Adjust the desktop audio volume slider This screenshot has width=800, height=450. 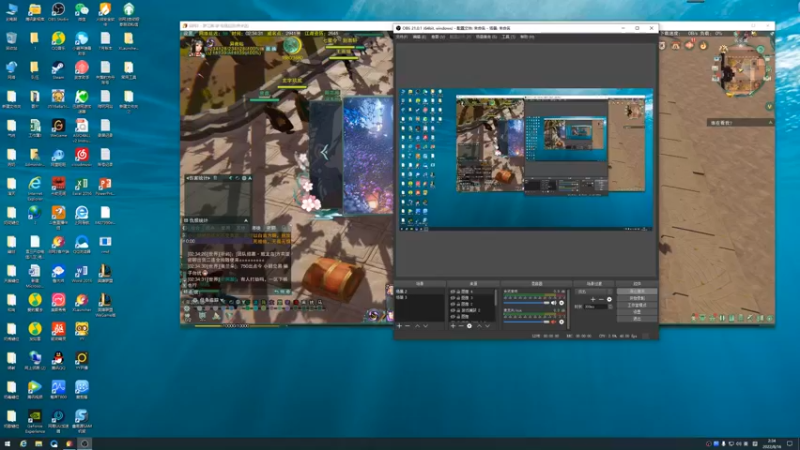[x=526, y=303]
